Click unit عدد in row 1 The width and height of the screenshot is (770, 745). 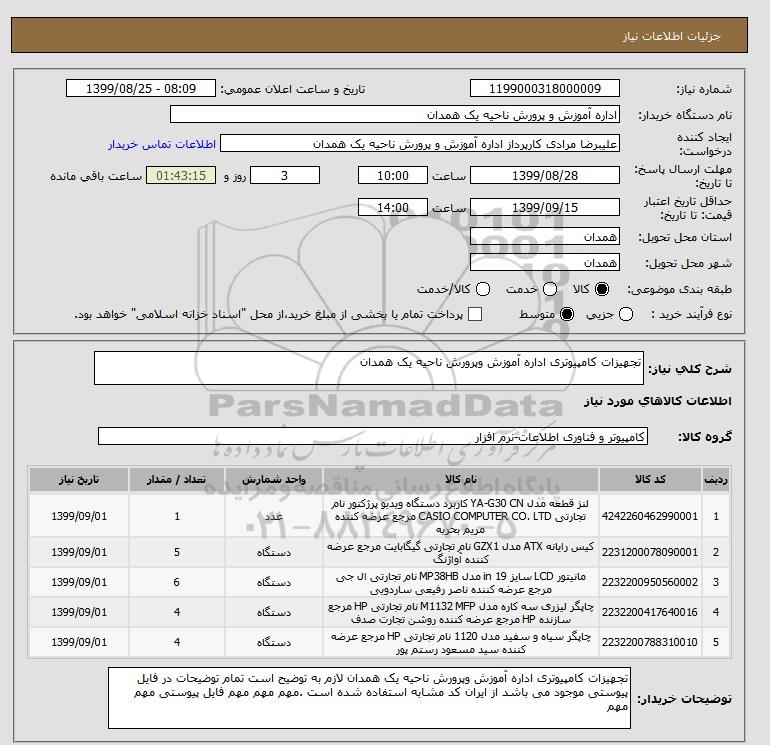[274, 517]
